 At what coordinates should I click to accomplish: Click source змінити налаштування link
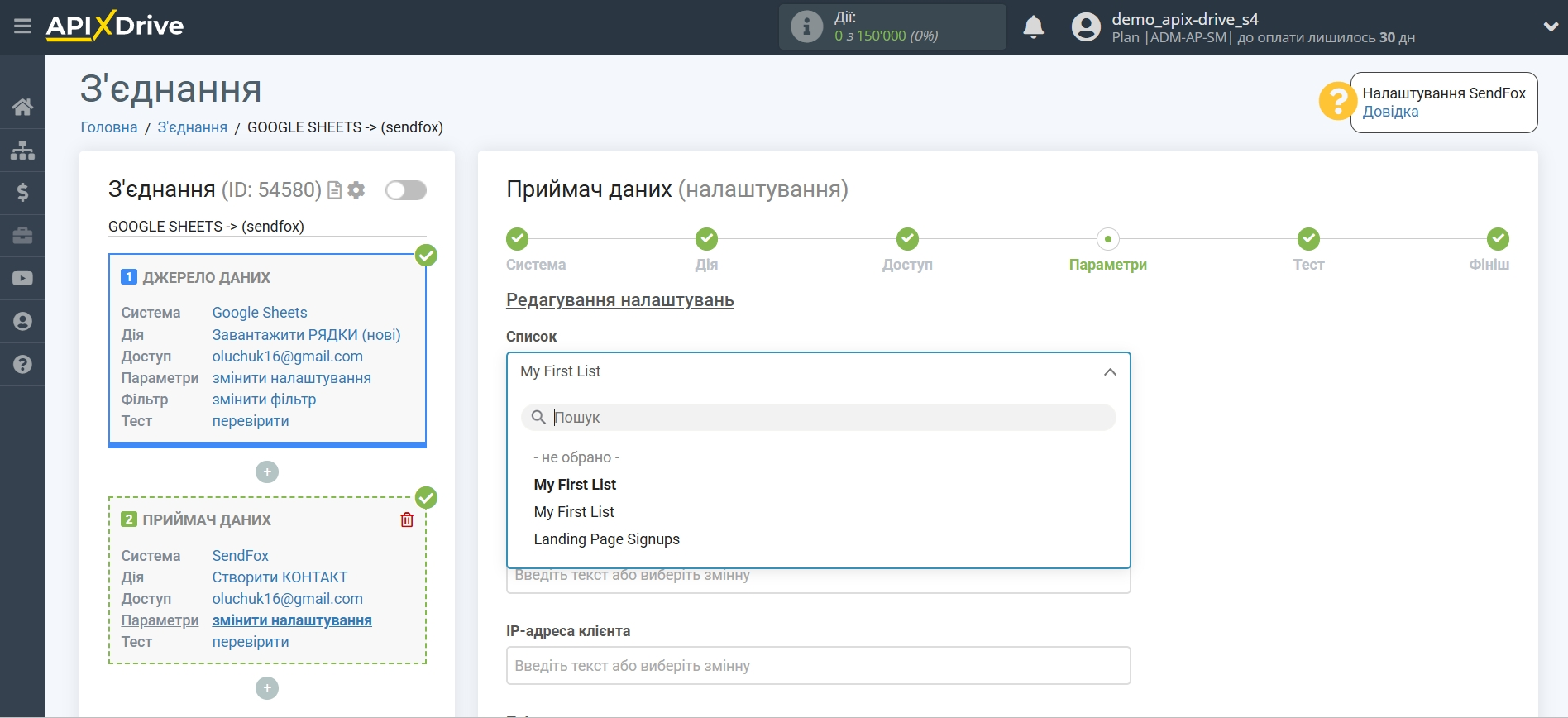[292, 378]
